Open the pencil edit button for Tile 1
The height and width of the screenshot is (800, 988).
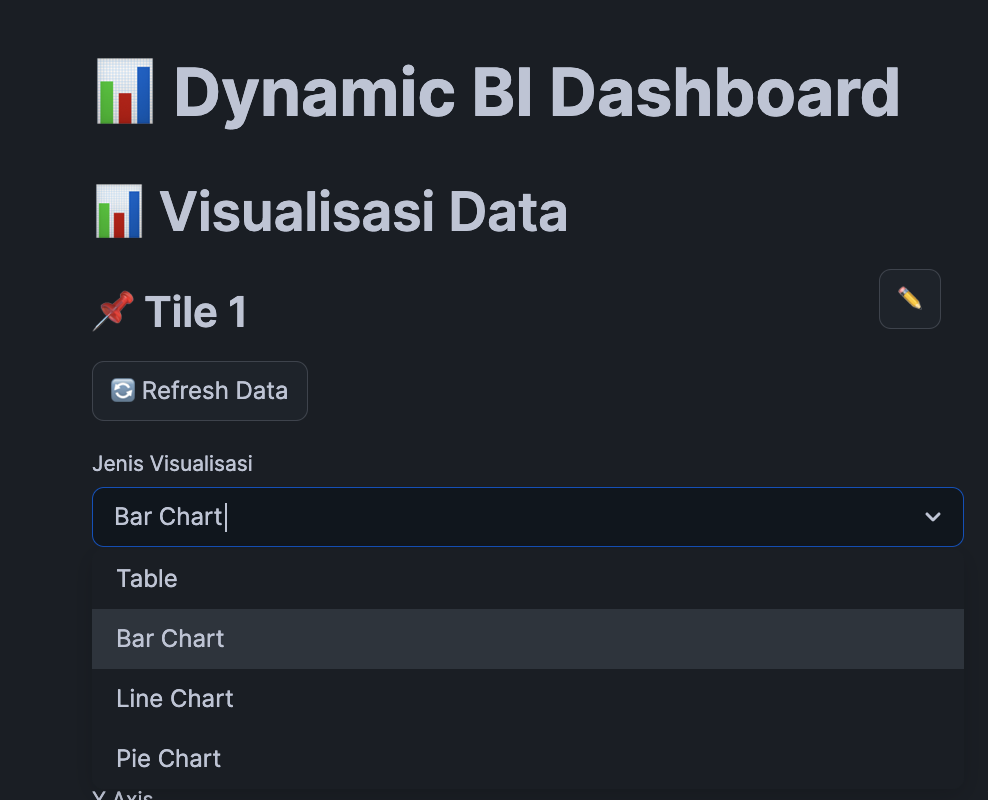coord(909,299)
